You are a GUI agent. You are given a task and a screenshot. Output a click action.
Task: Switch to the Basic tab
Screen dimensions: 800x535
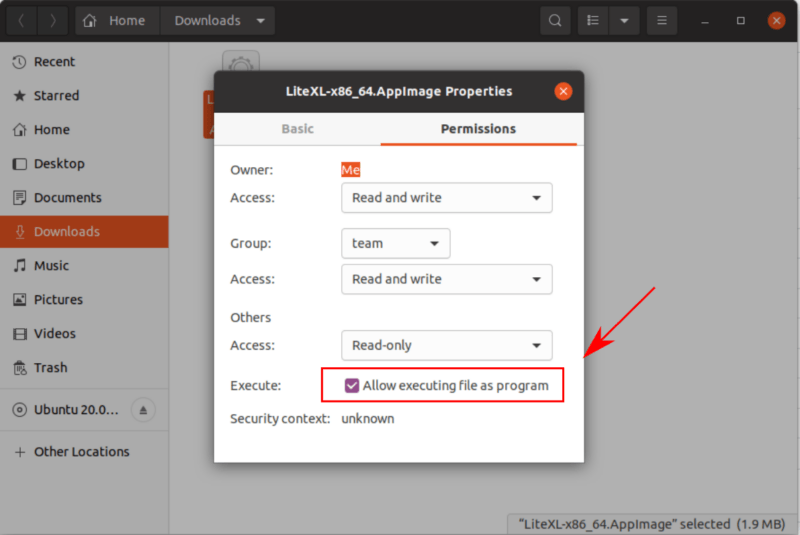coord(297,129)
